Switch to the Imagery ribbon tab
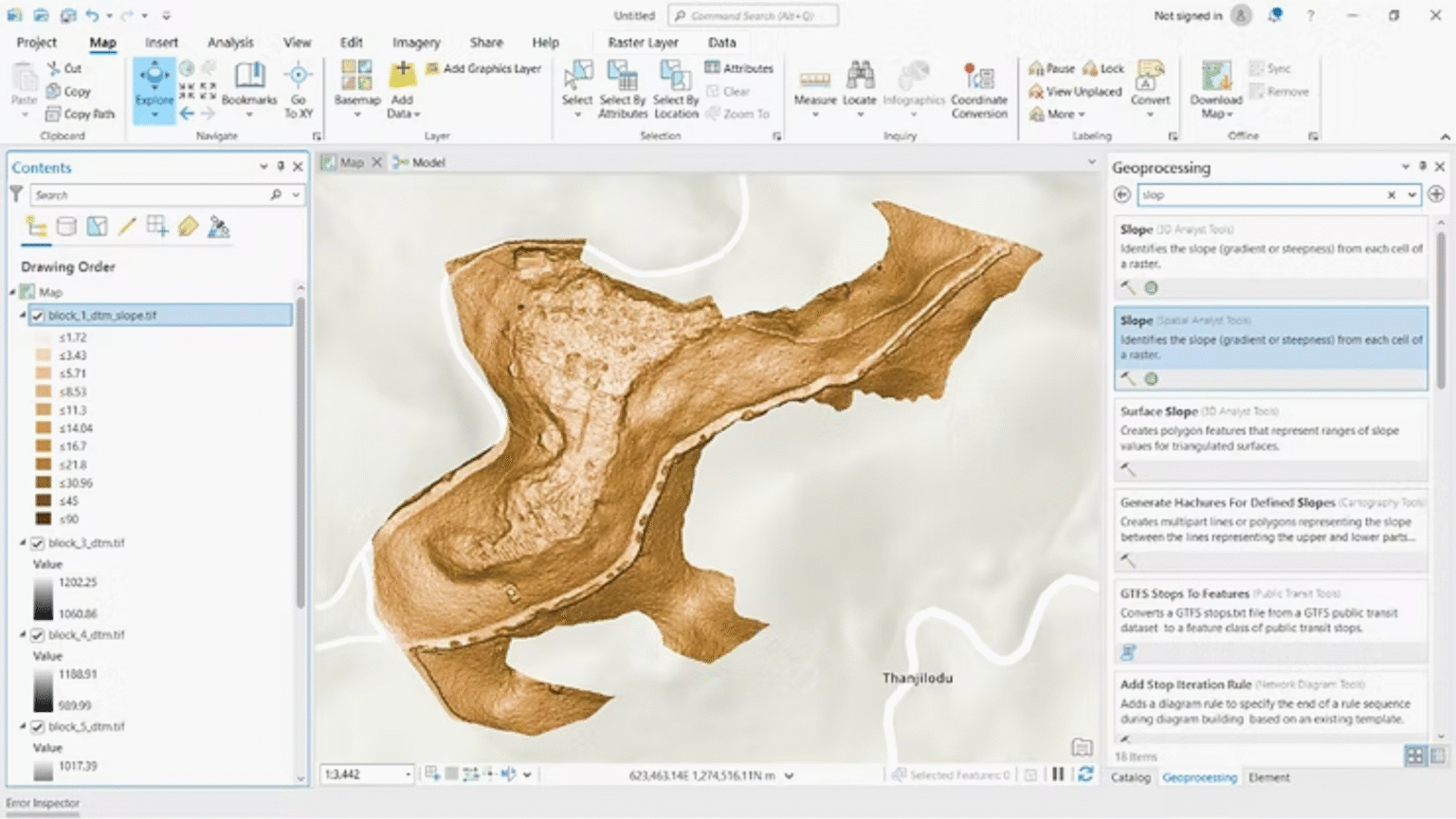 (x=415, y=43)
